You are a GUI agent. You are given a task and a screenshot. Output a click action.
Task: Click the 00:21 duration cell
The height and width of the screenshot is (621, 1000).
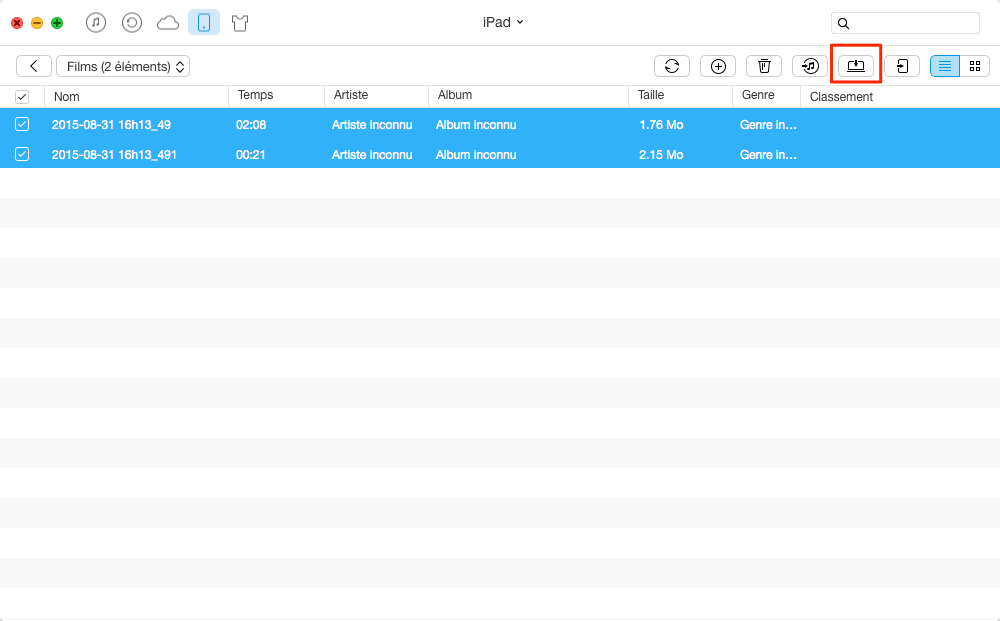[x=250, y=155]
